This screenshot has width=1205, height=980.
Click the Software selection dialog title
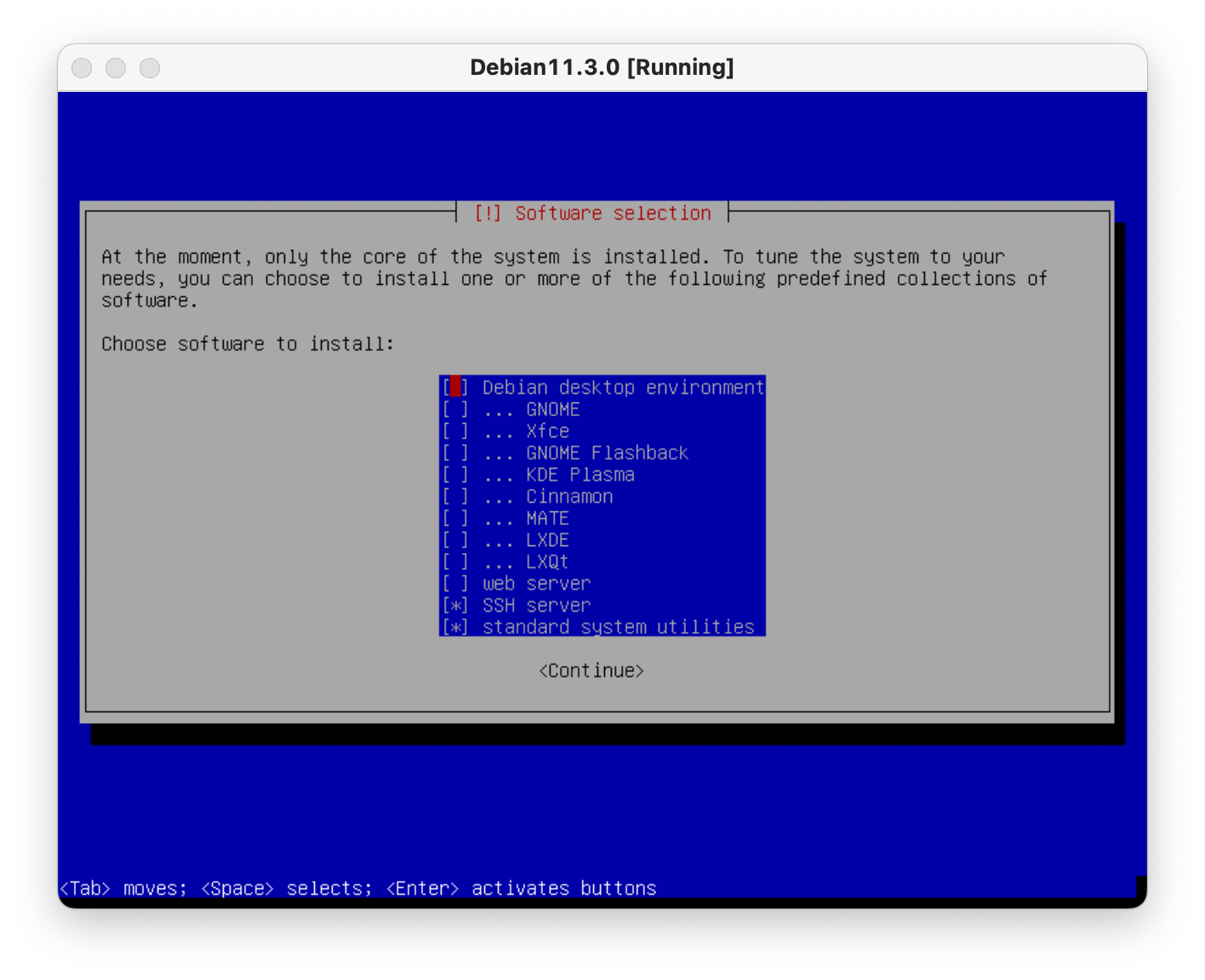[x=592, y=214]
